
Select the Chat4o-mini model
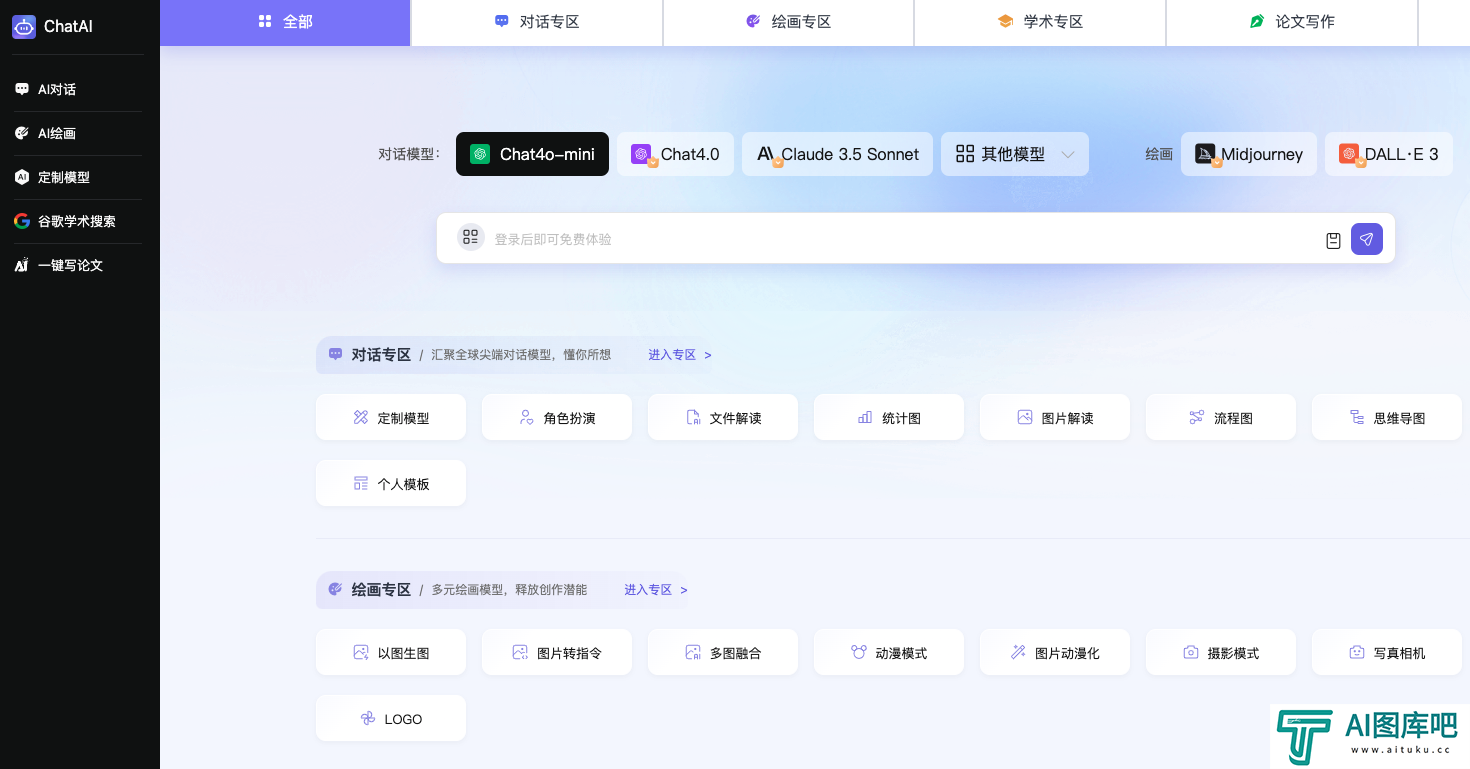pyautogui.click(x=532, y=154)
